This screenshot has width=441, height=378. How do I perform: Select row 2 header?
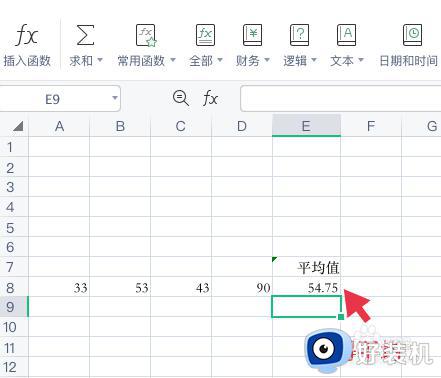(x=14, y=167)
